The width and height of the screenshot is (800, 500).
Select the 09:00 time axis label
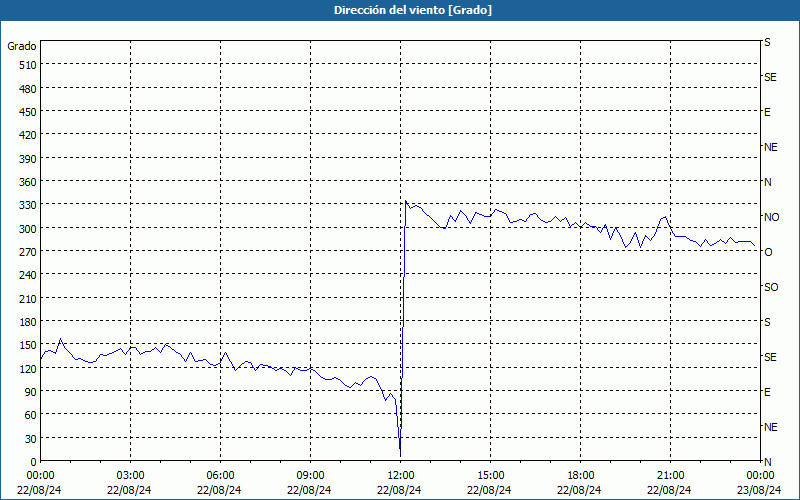coord(310,476)
